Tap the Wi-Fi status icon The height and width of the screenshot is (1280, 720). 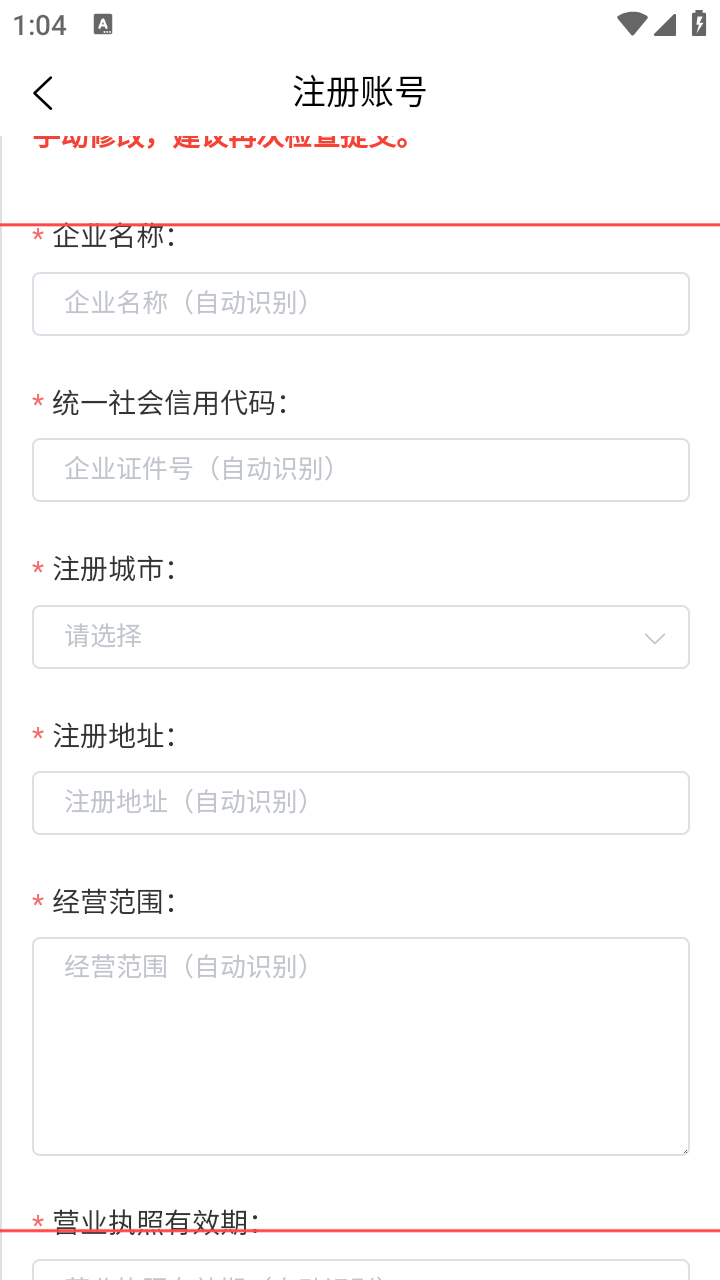pyautogui.click(x=631, y=24)
